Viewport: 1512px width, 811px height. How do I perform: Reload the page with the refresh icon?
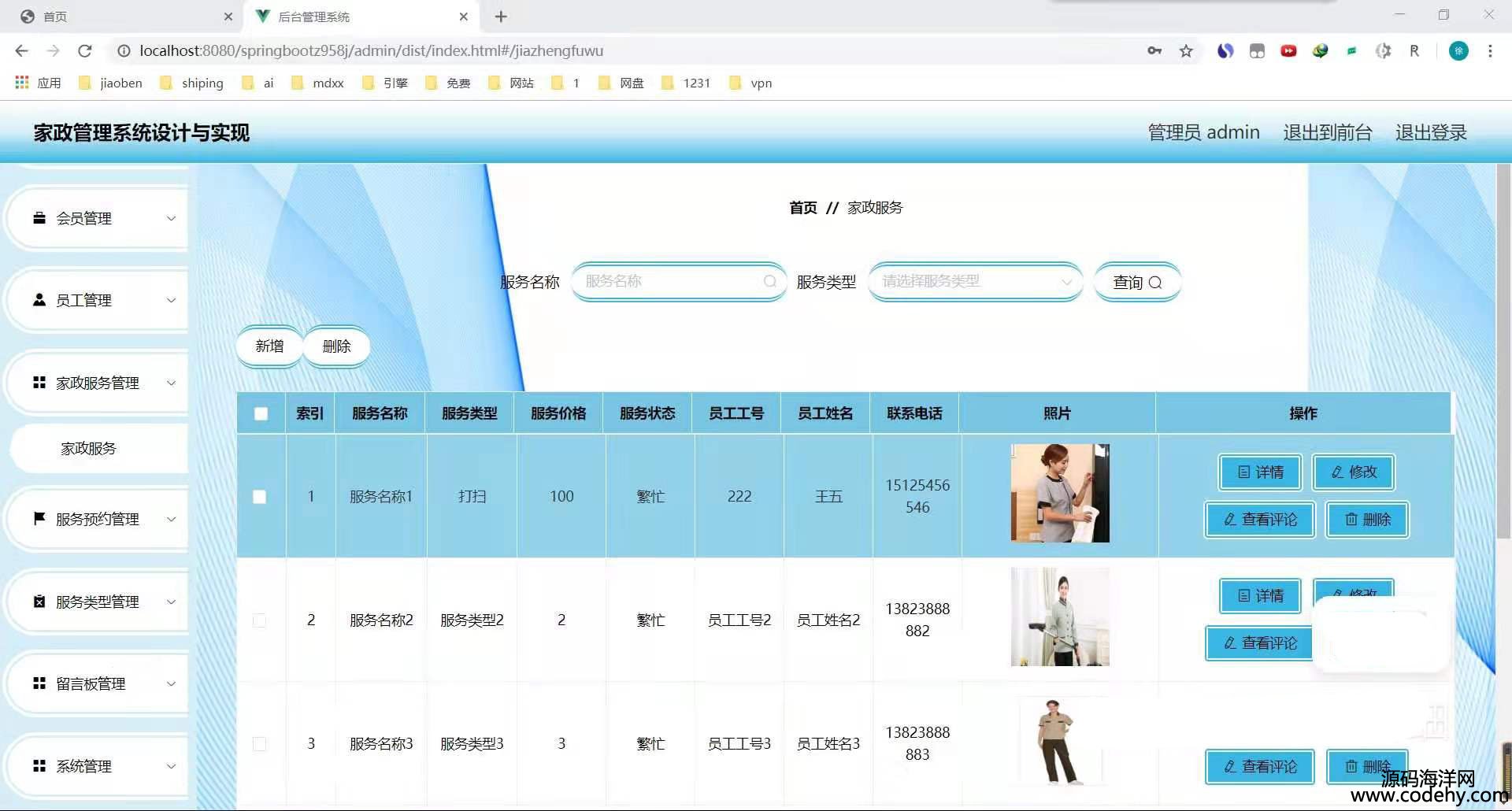[x=85, y=50]
